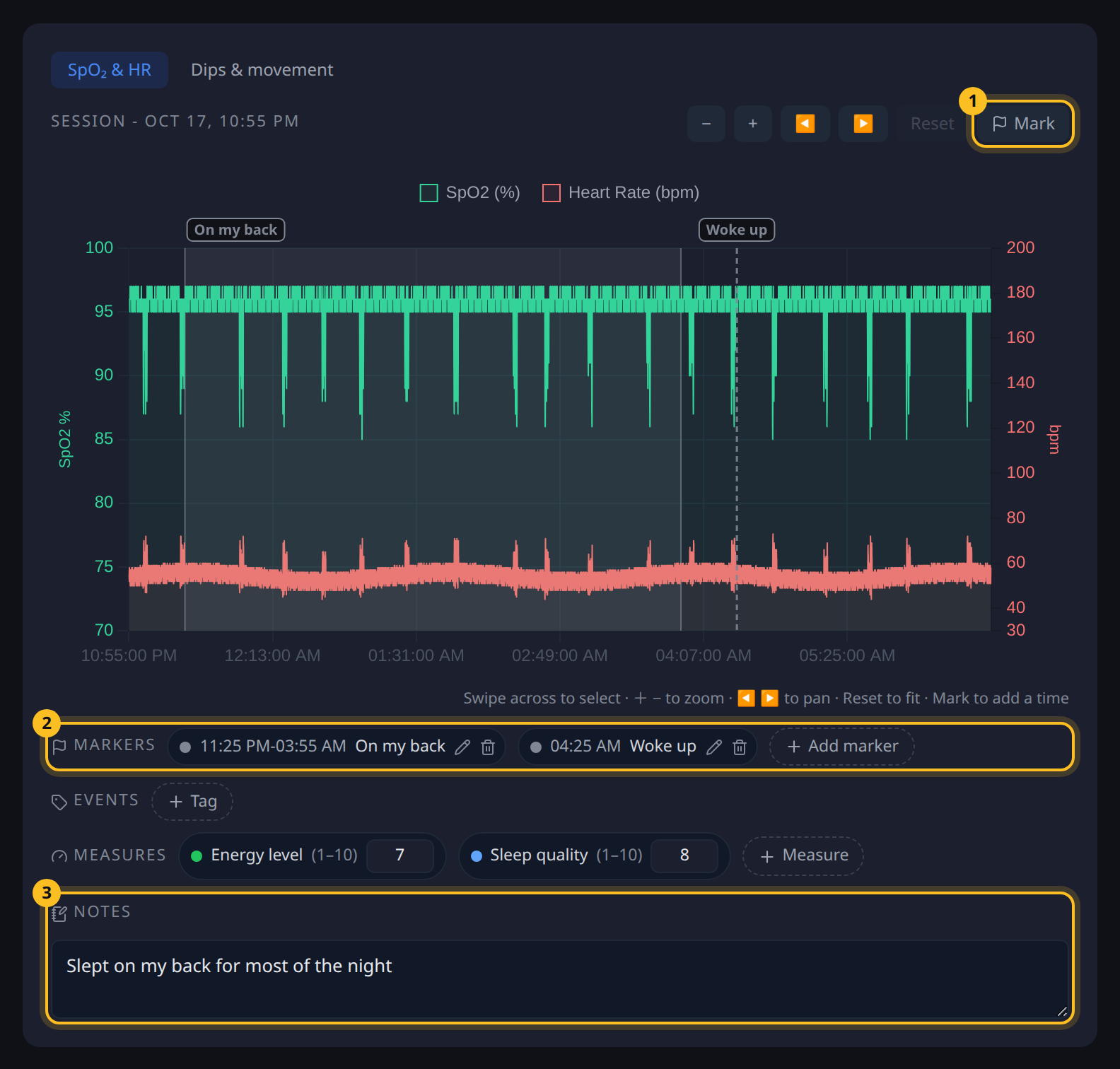Click the 'On my back' marker name text
Viewport: 1120px width, 1069px height.
point(400,747)
